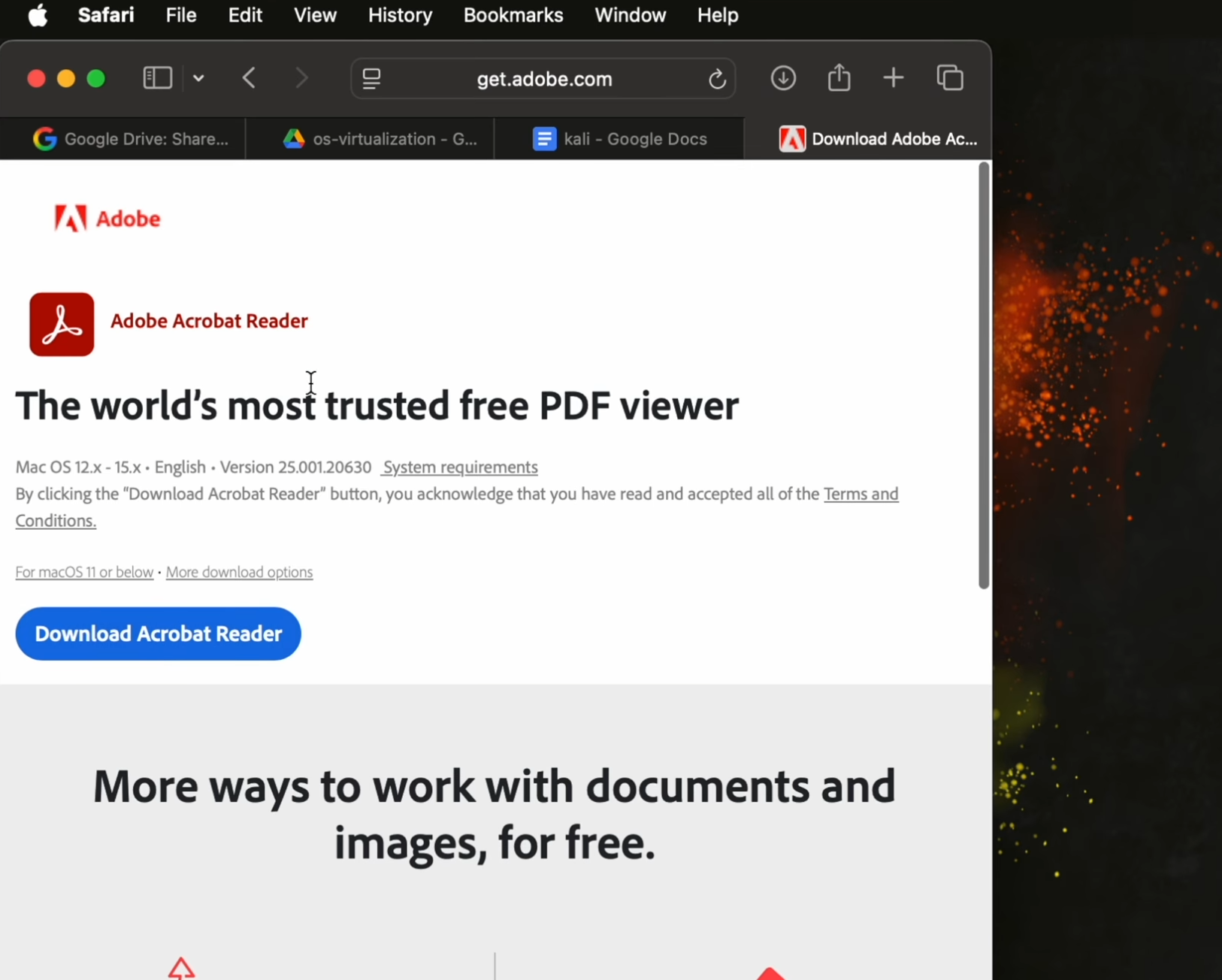Open the View menu
The image size is (1222, 980).
pyautogui.click(x=315, y=15)
